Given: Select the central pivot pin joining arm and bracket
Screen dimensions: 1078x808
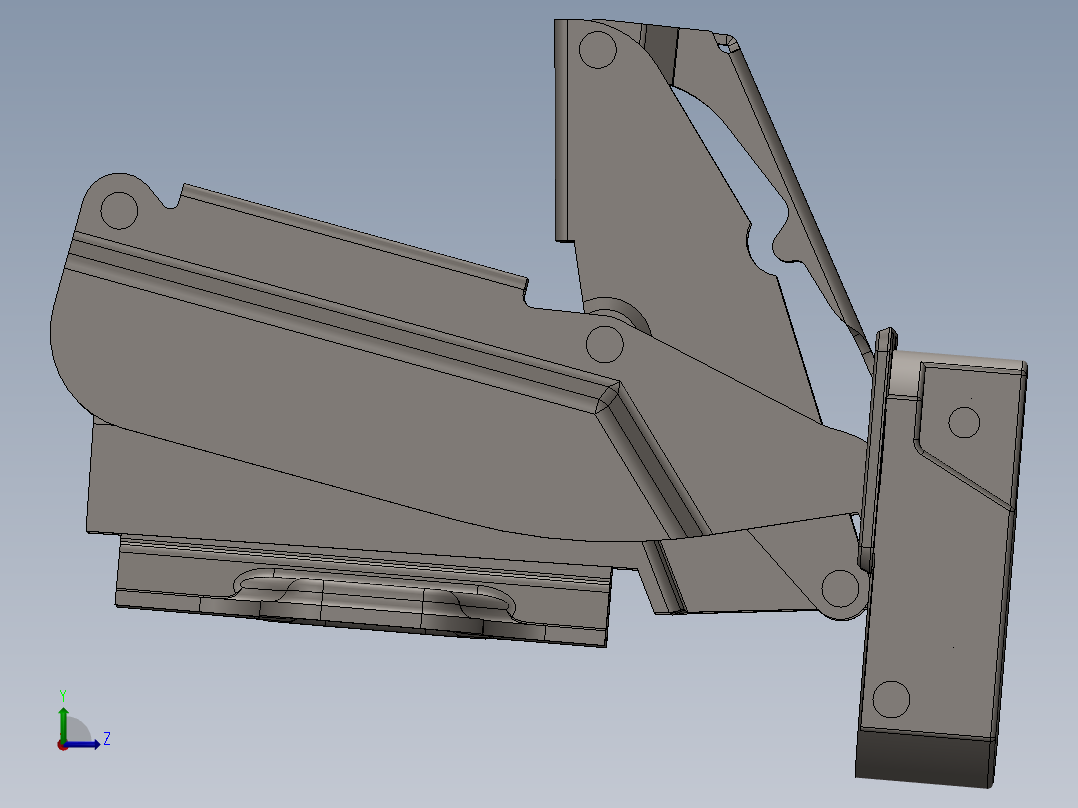Looking at the screenshot, I should pos(605,344).
